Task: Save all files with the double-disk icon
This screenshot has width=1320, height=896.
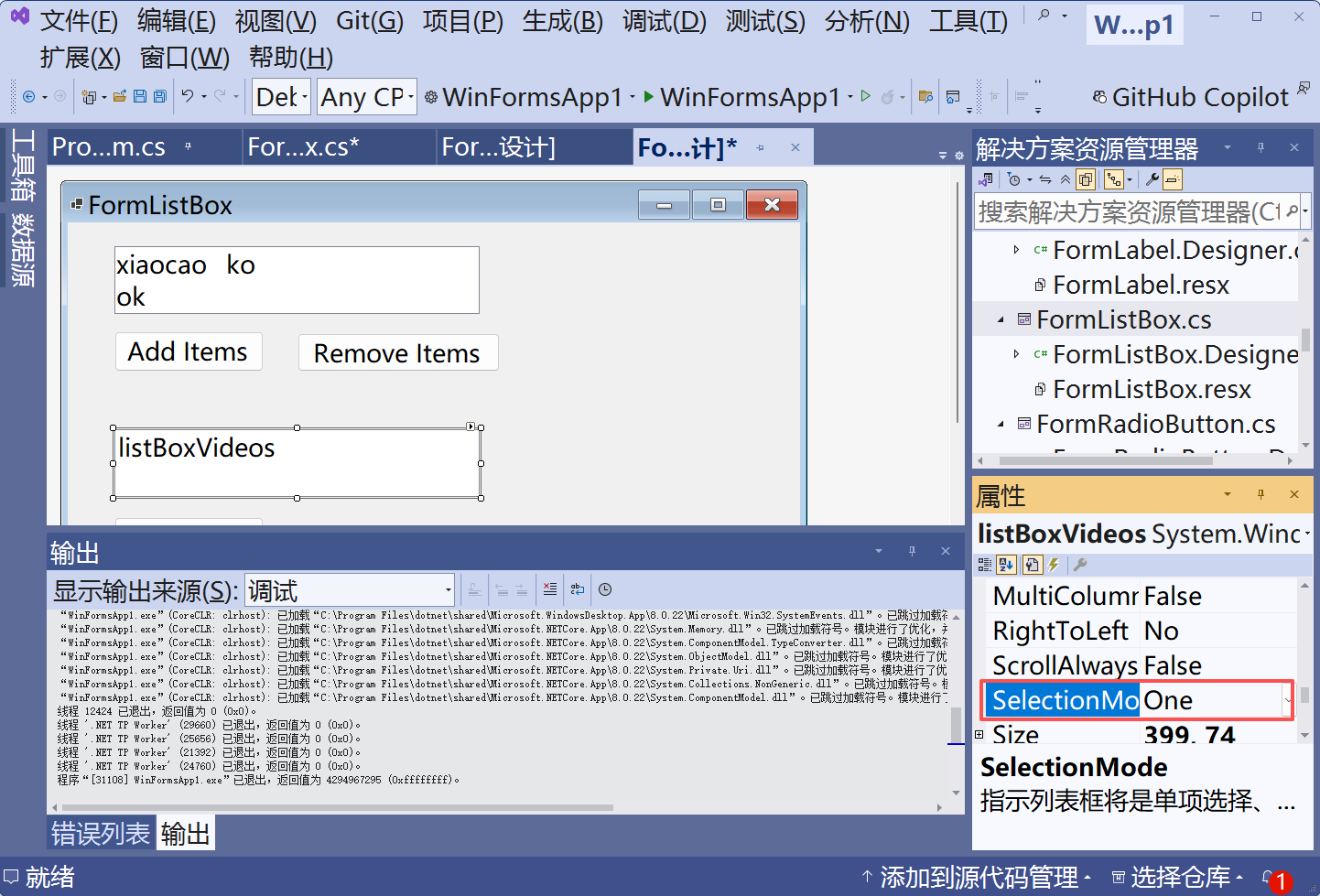Action: [160, 96]
